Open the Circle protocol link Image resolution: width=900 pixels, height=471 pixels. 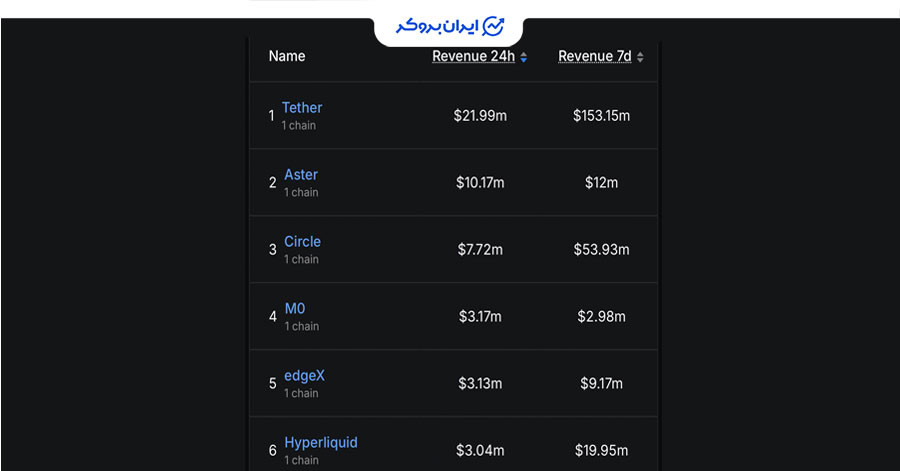302,242
